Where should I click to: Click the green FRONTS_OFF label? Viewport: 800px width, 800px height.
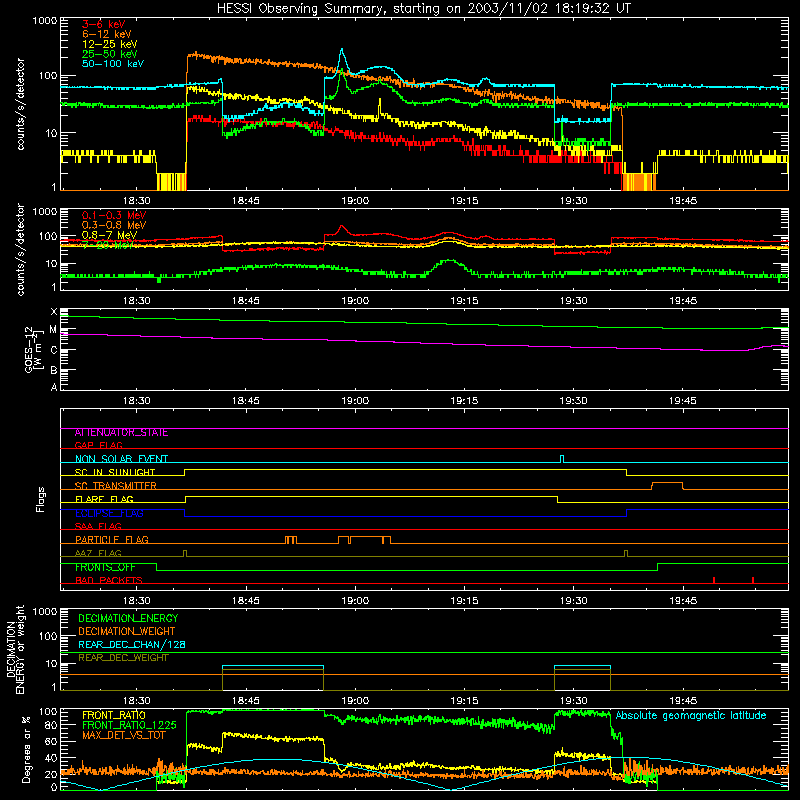click(105, 567)
